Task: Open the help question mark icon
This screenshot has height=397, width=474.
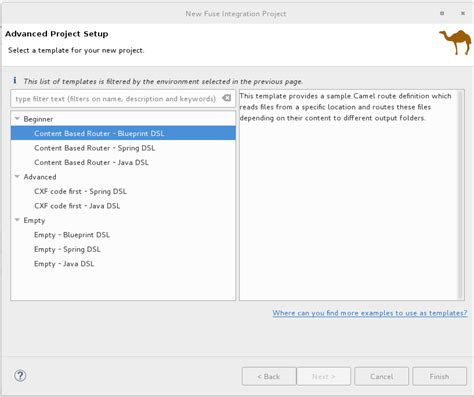Action: (20, 376)
